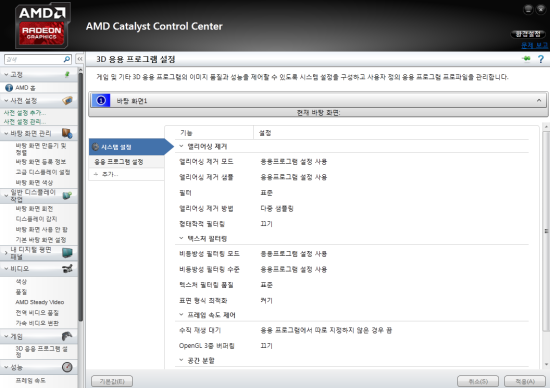The width and height of the screenshot is (550, 388).
Task: Open 바탕 화면 만들기 및 정렬
Action: tap(41, 149)
